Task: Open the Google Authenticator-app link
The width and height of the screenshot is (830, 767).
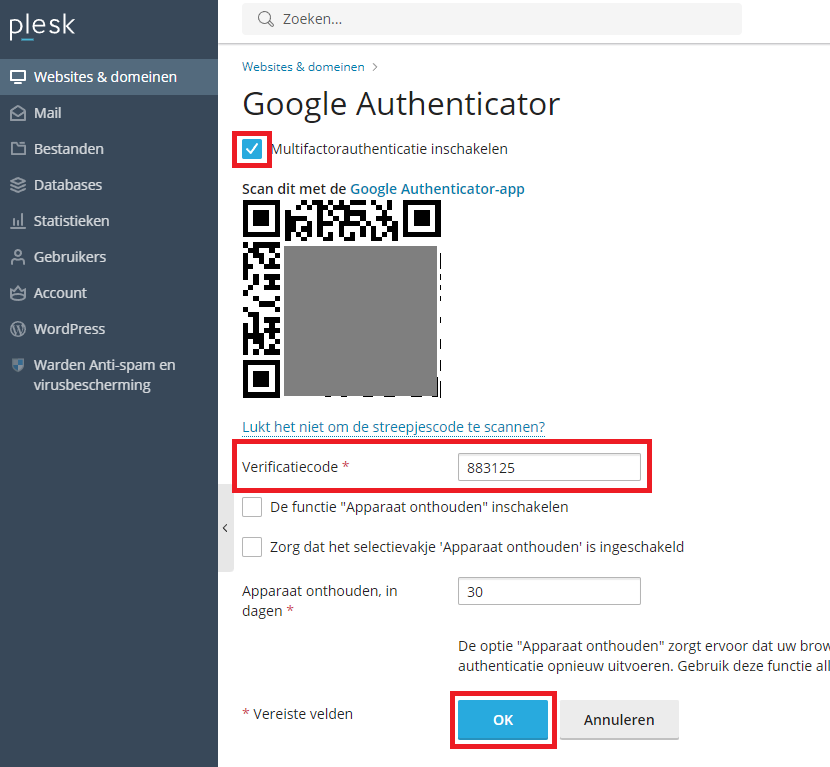Action: (x=437, y=189)
